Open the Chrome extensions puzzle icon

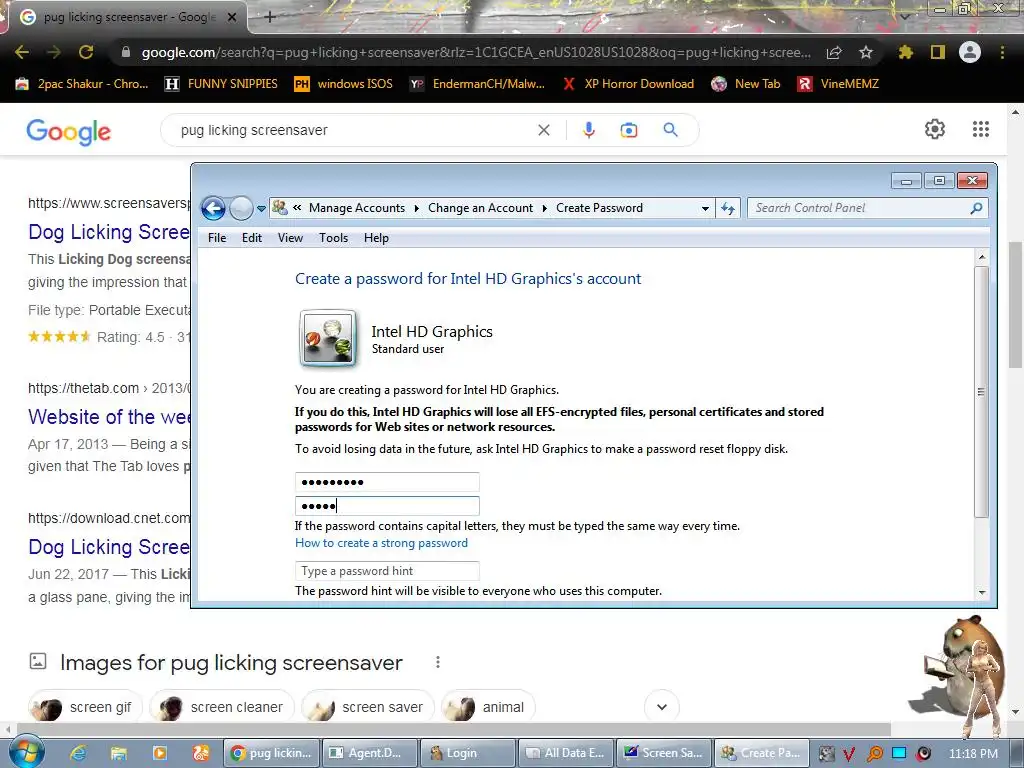905,52
